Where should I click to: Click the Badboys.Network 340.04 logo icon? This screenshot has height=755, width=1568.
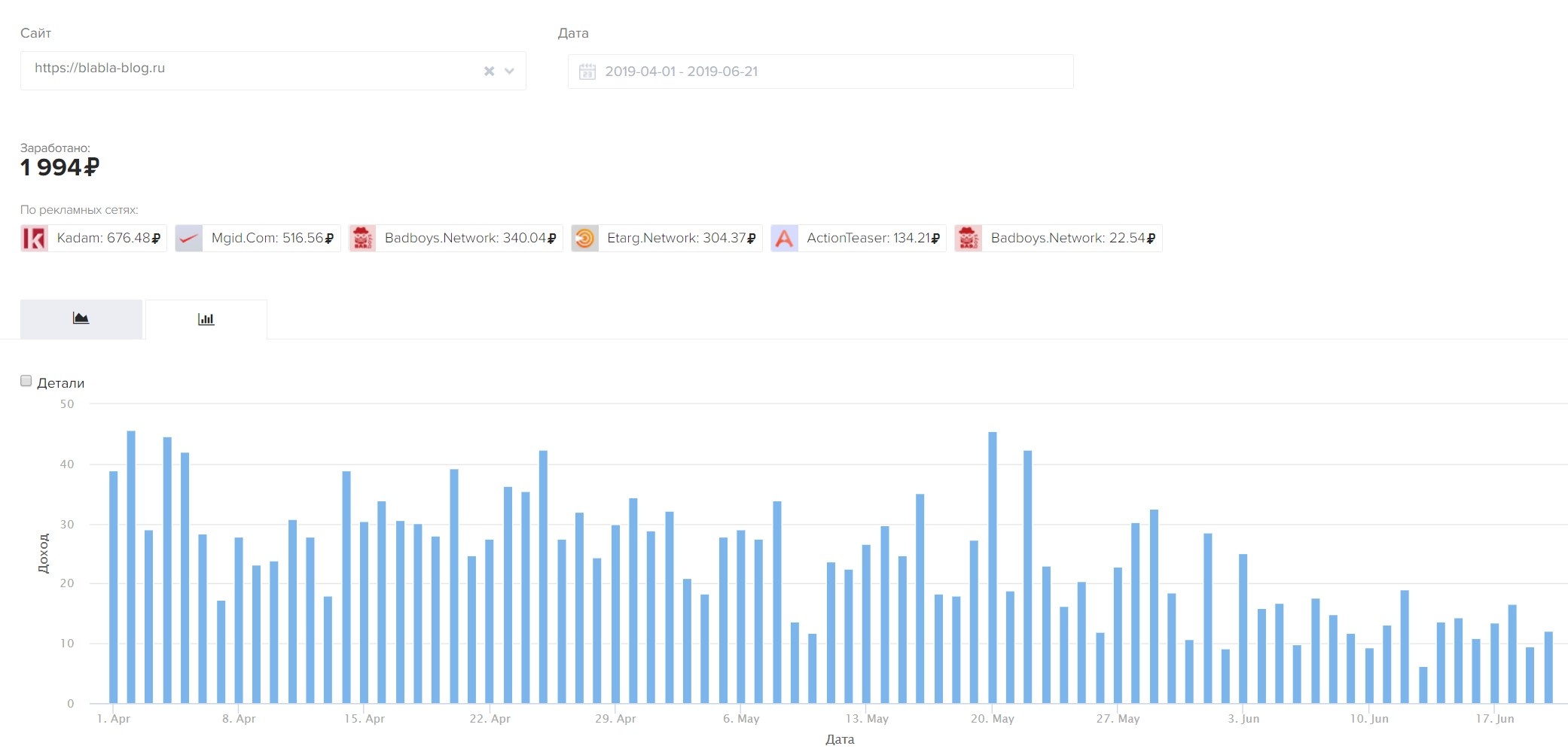362,239
